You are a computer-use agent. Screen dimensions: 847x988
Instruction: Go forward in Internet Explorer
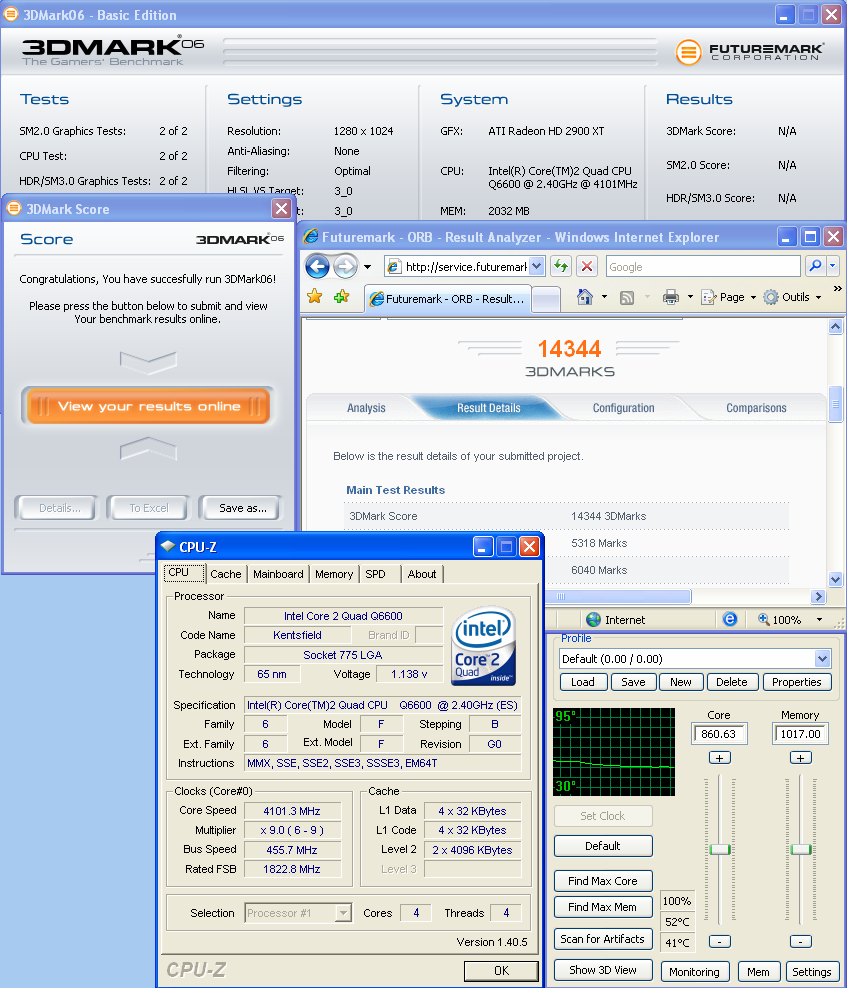345,267
